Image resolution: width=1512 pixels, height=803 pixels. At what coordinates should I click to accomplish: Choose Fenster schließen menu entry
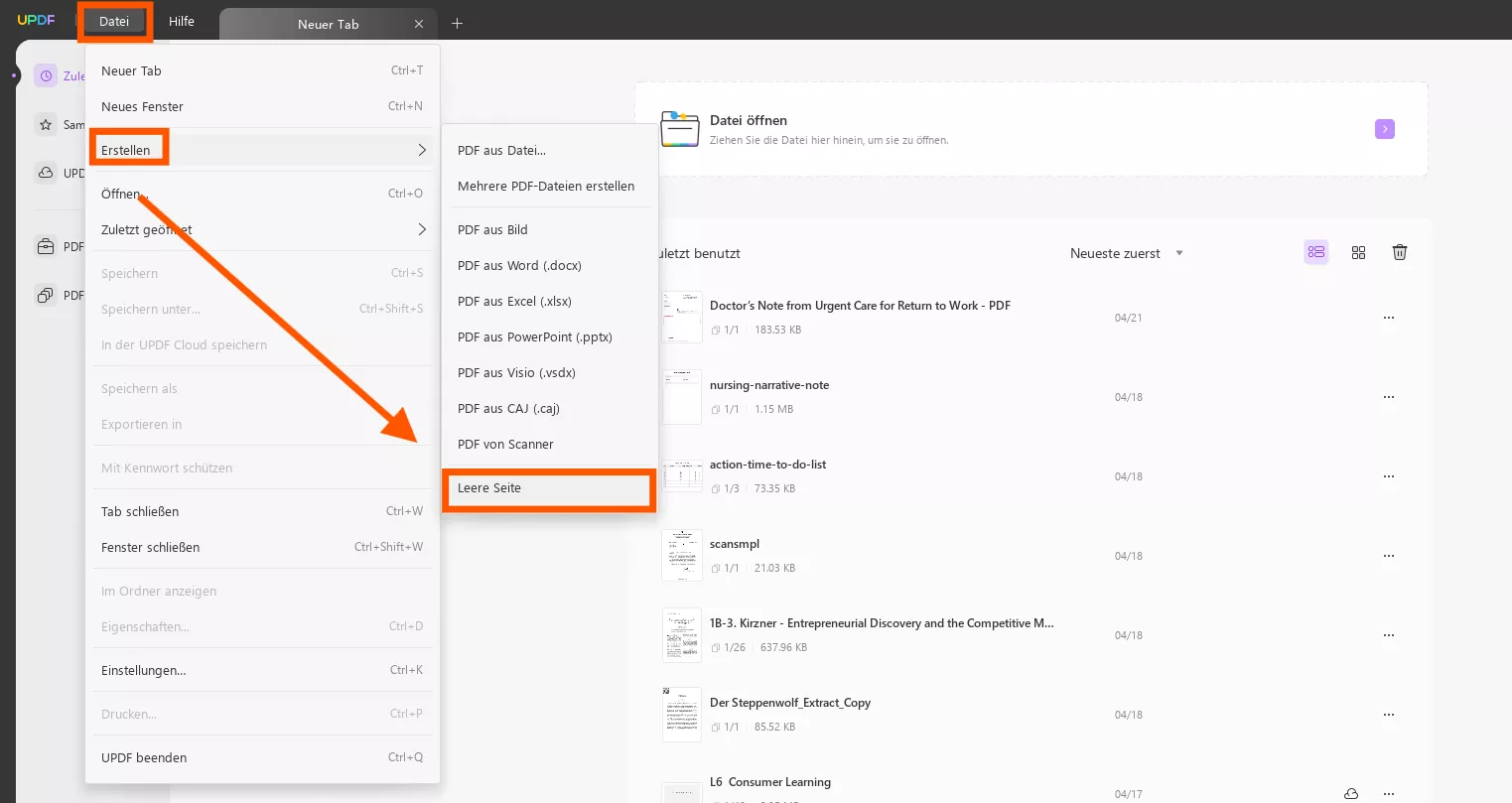pyautogui.click(x=262, y=547)
